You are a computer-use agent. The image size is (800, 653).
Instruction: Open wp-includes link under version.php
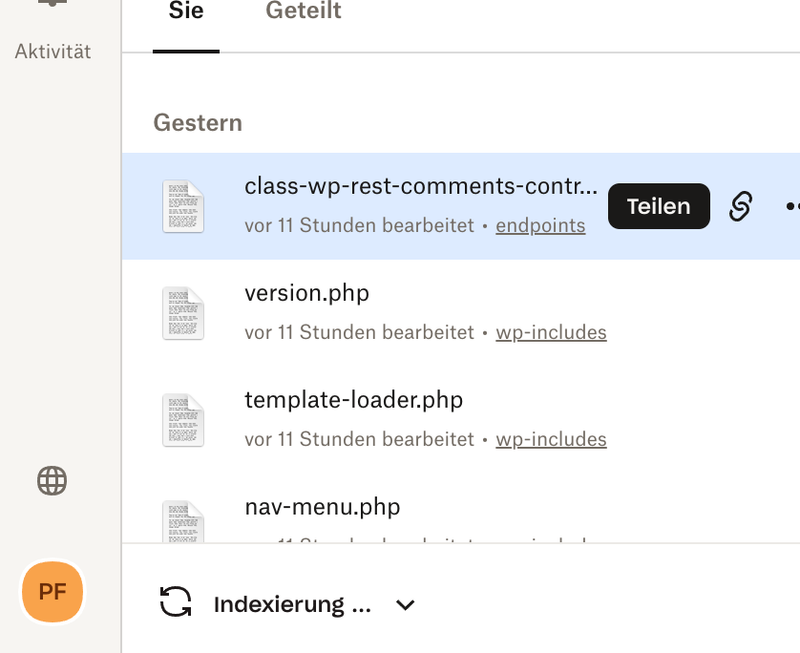551,333
